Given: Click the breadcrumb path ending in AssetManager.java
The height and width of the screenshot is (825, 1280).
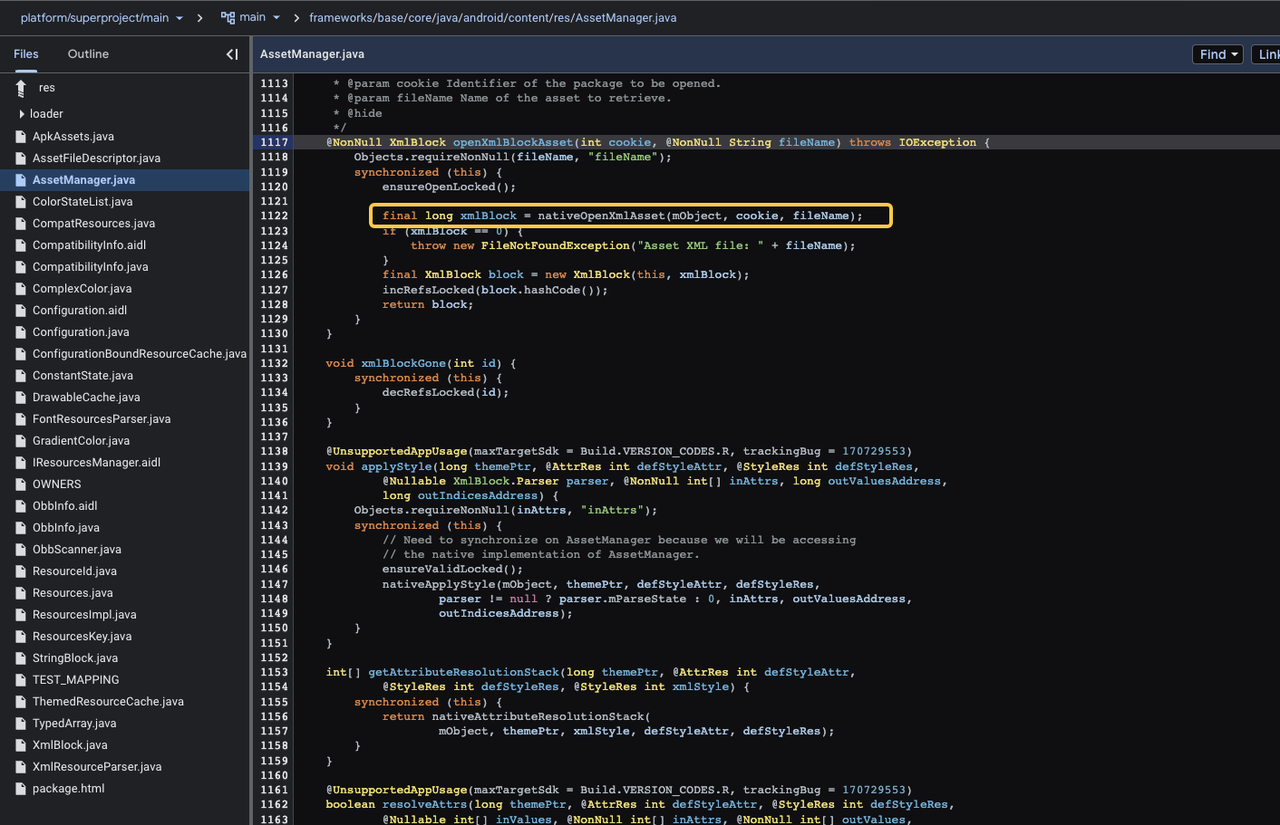Looking at the screenshot, I should [493, 18].
